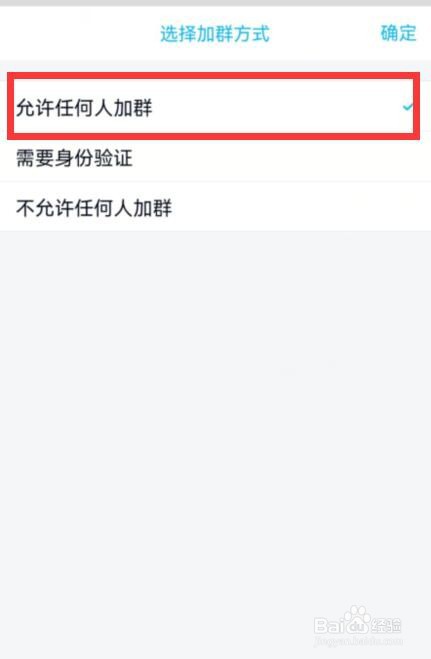This screenshot has height=659, width=431.
Task: Select the 需要身份验证 option
Action: coord(216,158)
